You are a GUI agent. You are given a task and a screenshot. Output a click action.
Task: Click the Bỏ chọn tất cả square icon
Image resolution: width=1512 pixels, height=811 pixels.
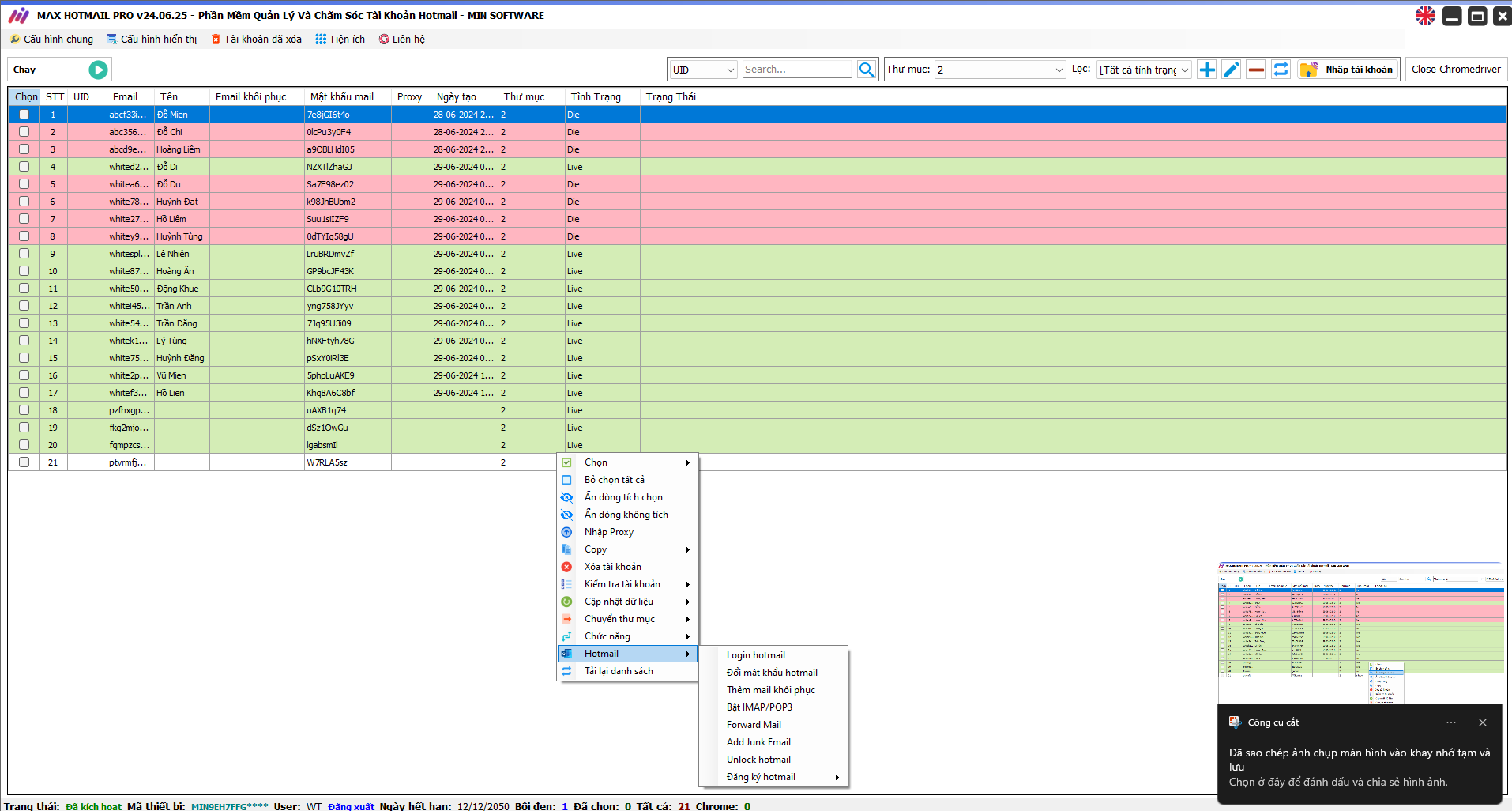click(566, 480)
